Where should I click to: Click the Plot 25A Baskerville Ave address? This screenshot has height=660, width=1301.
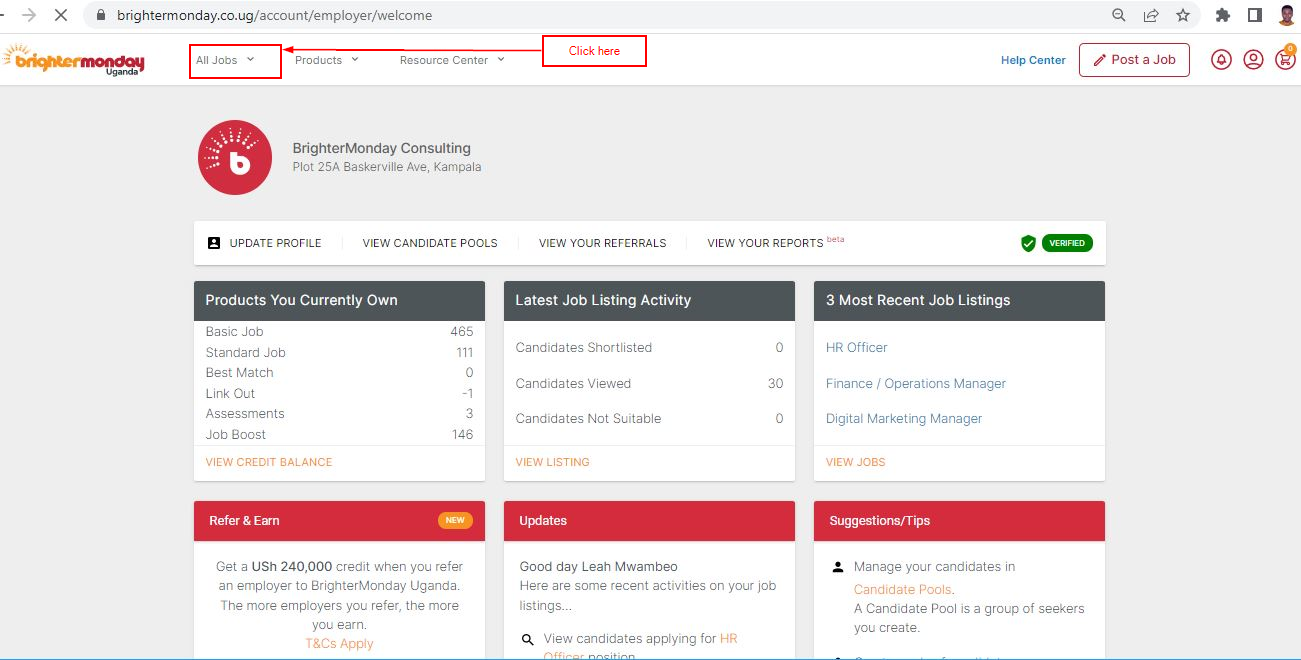[386, 167]
